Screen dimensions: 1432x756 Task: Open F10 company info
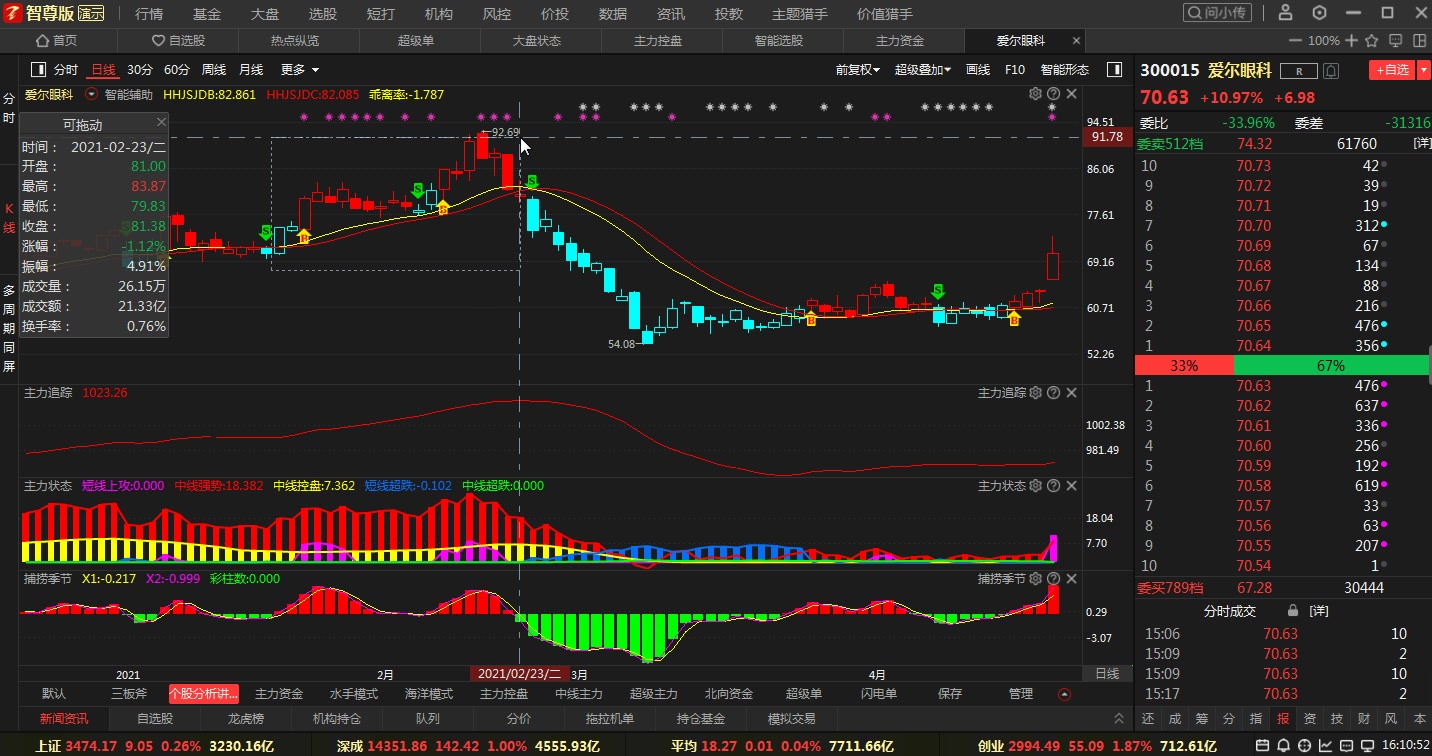pyautogui.click(x=1015, y=70)
